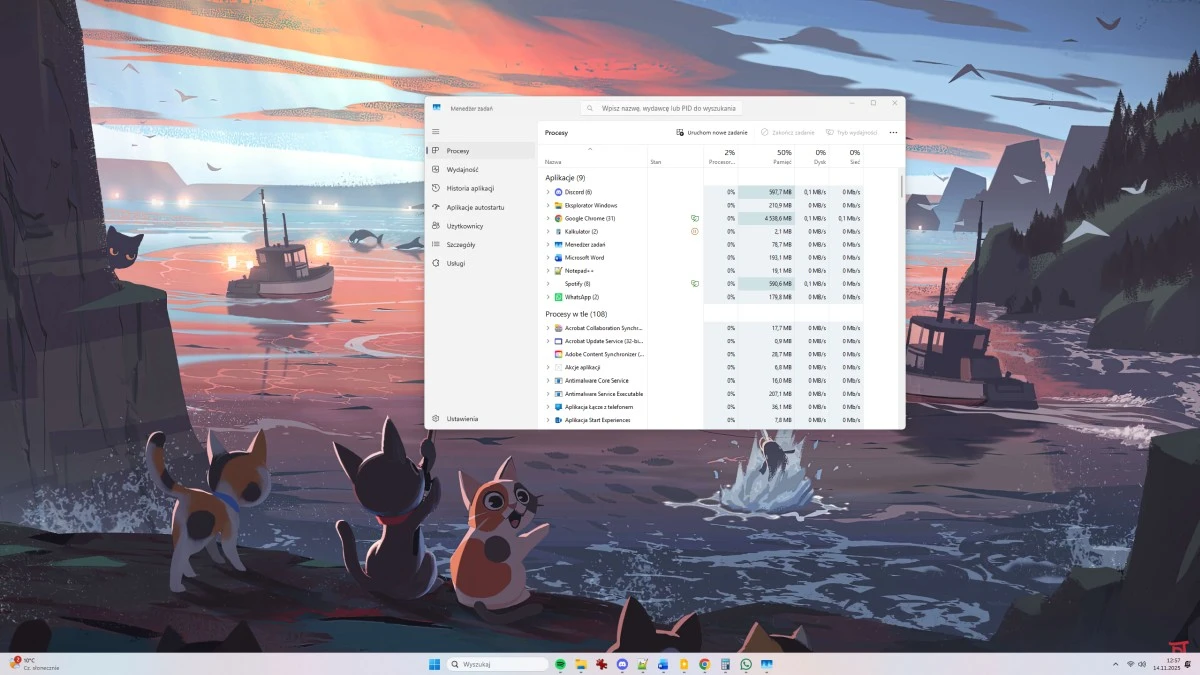Open the Wydajność performance sidebar icon
Screen dimensions: 1200x675
(436, 169)
